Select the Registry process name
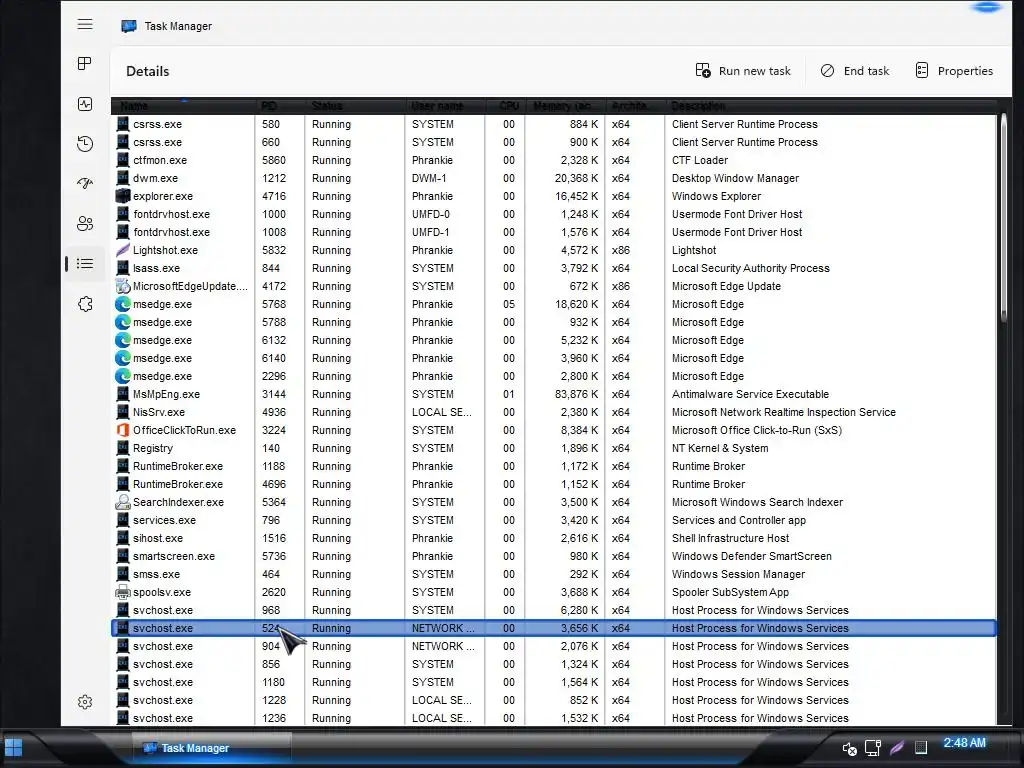Screen dimensions: 1024x768 (x=153, y=449)
